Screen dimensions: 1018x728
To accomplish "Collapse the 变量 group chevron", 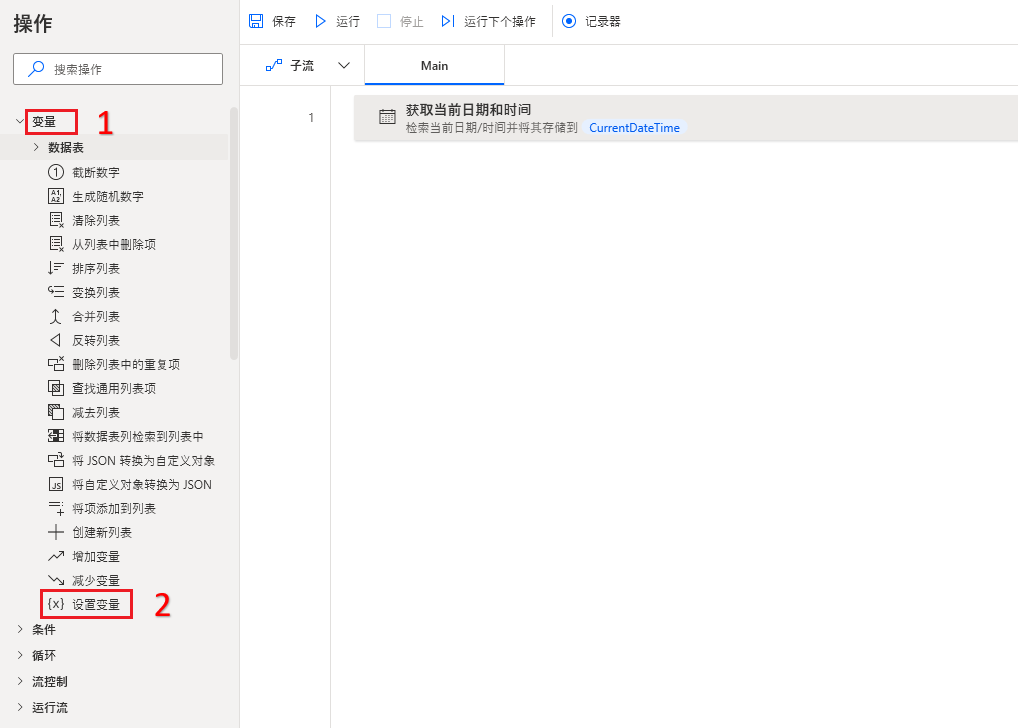I will [x=19, y=121].
